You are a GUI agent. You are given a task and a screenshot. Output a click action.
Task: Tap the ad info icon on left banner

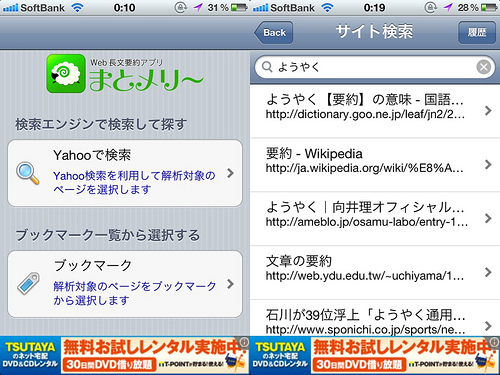click(244, 342)
